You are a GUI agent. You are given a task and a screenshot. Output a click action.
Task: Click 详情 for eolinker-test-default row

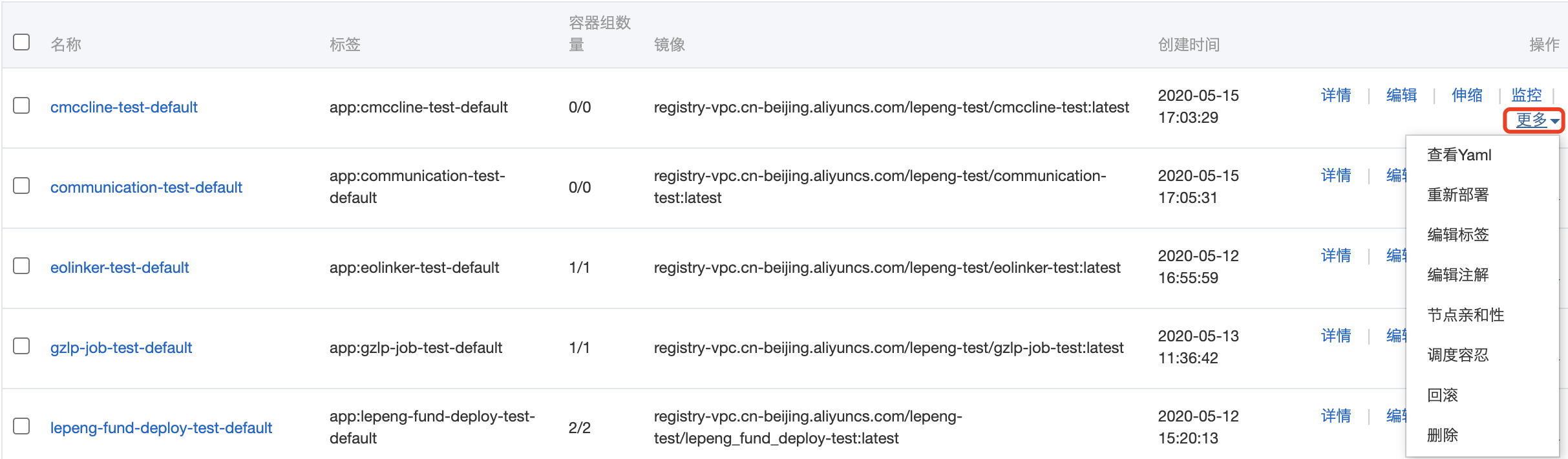1335,256
